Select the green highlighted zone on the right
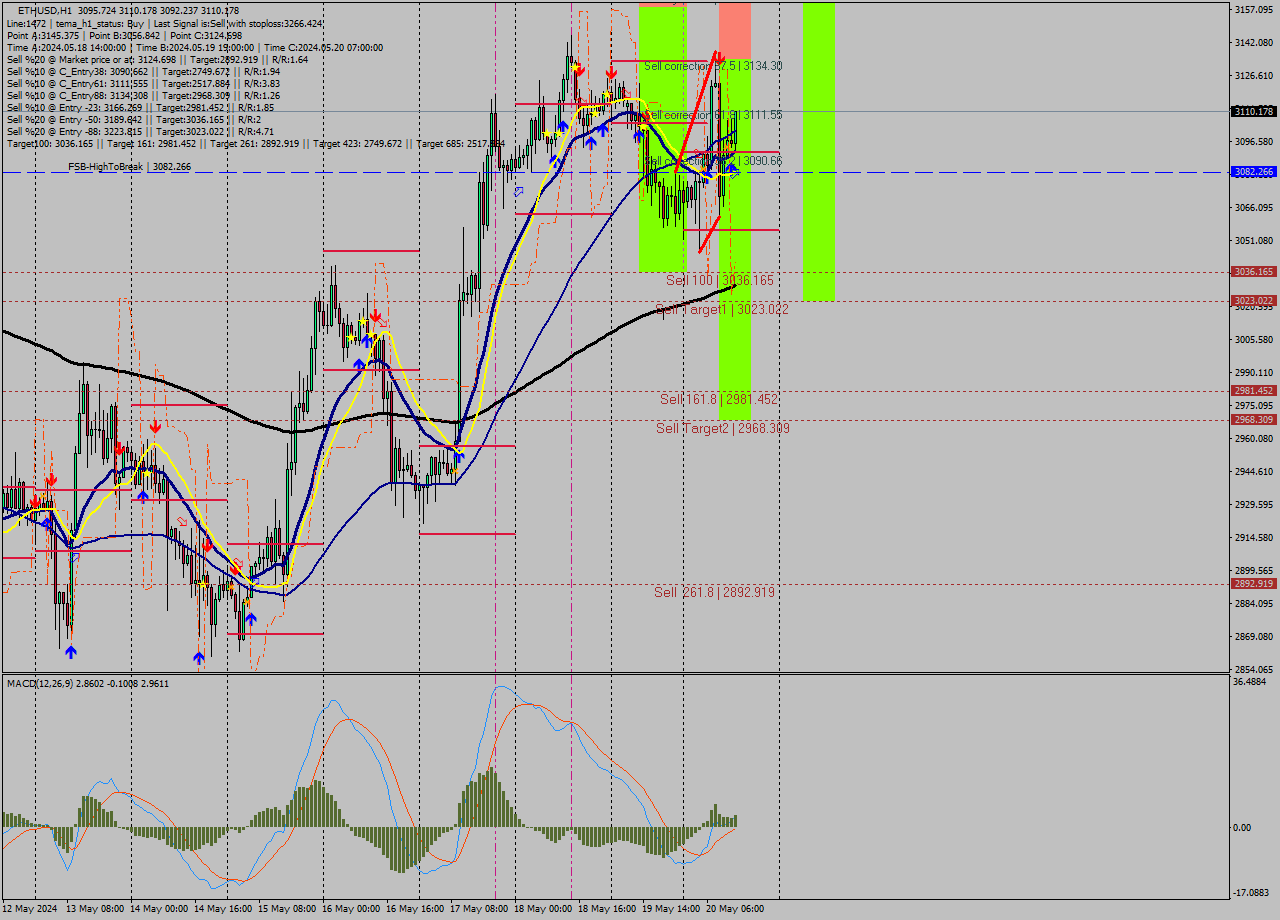The height and width of the screenshot is (920, 1280). pos(817,150)
